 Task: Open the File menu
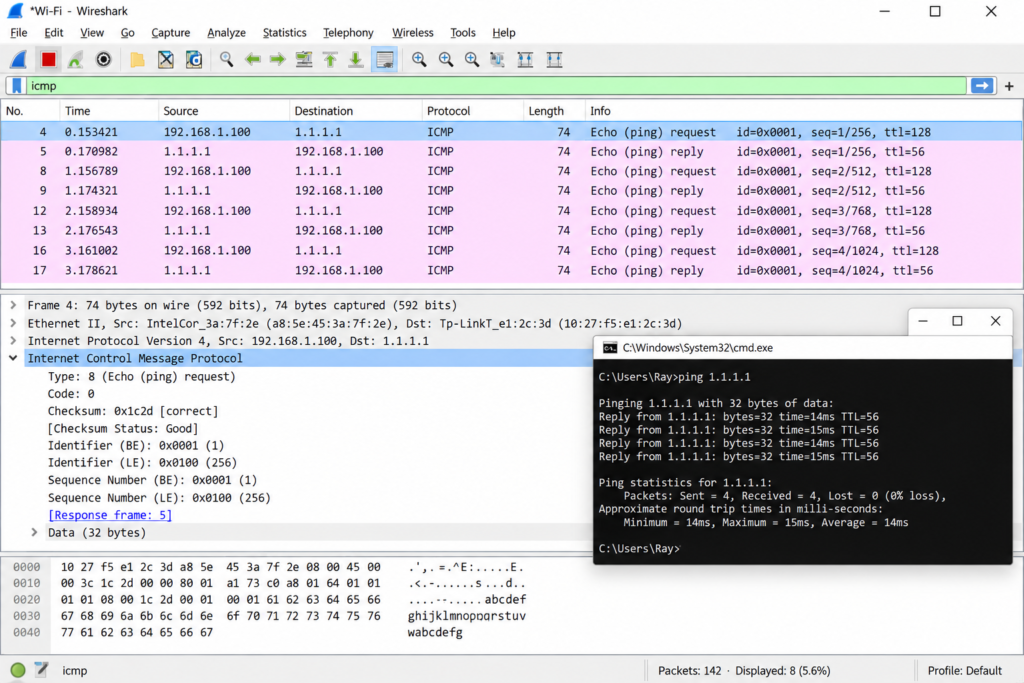(18, 33)
